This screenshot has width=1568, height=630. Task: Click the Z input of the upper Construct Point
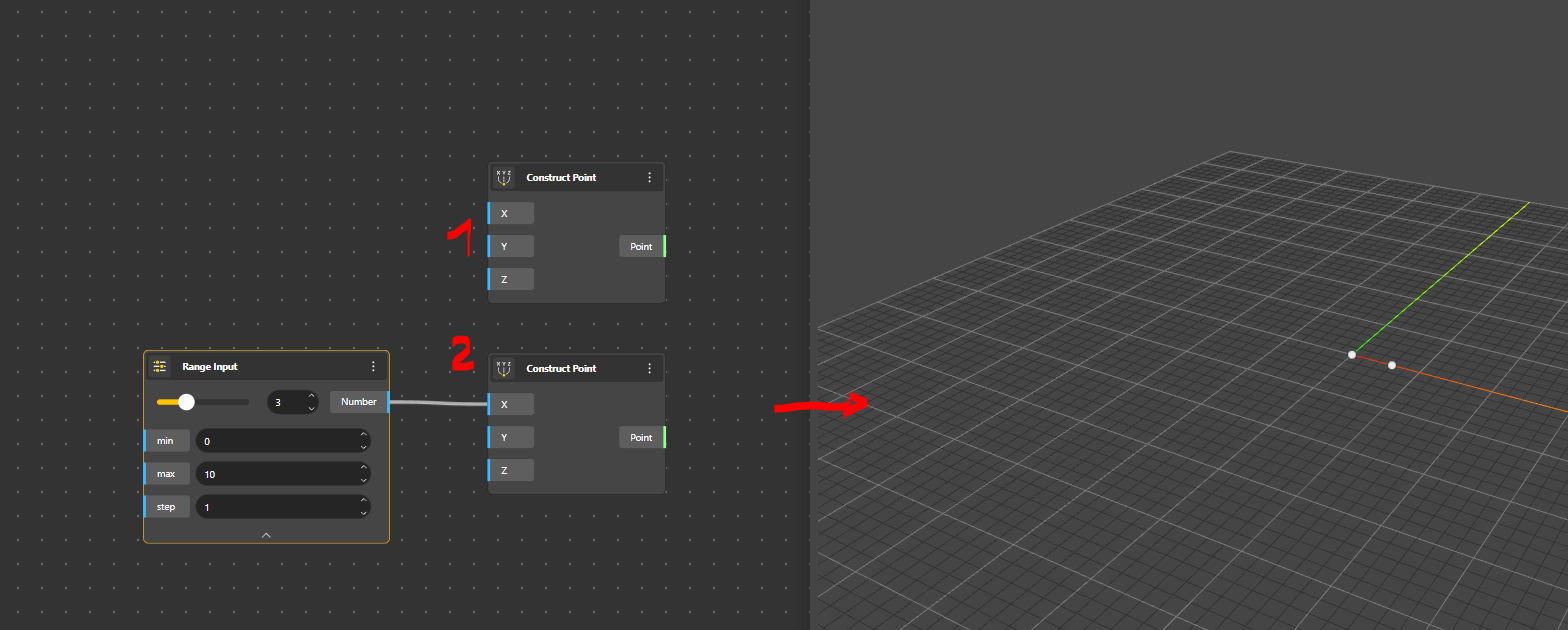coord(511,279)
